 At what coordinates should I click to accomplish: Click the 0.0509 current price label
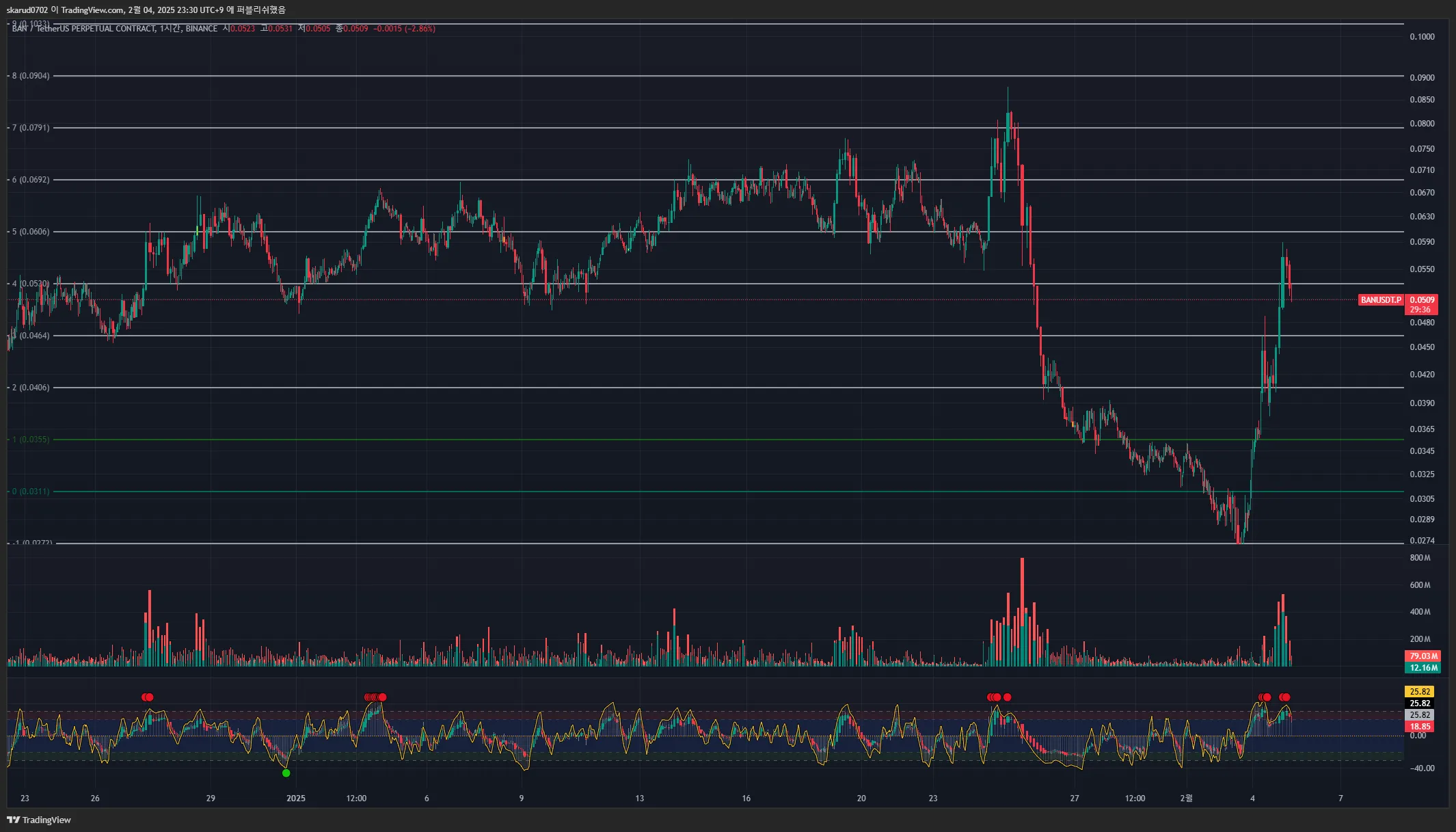pos(1423,299)
